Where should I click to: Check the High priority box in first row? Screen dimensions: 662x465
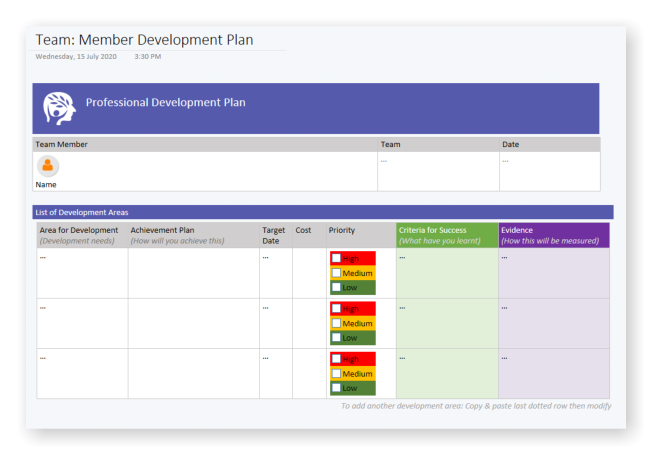(x=336, y=258)
